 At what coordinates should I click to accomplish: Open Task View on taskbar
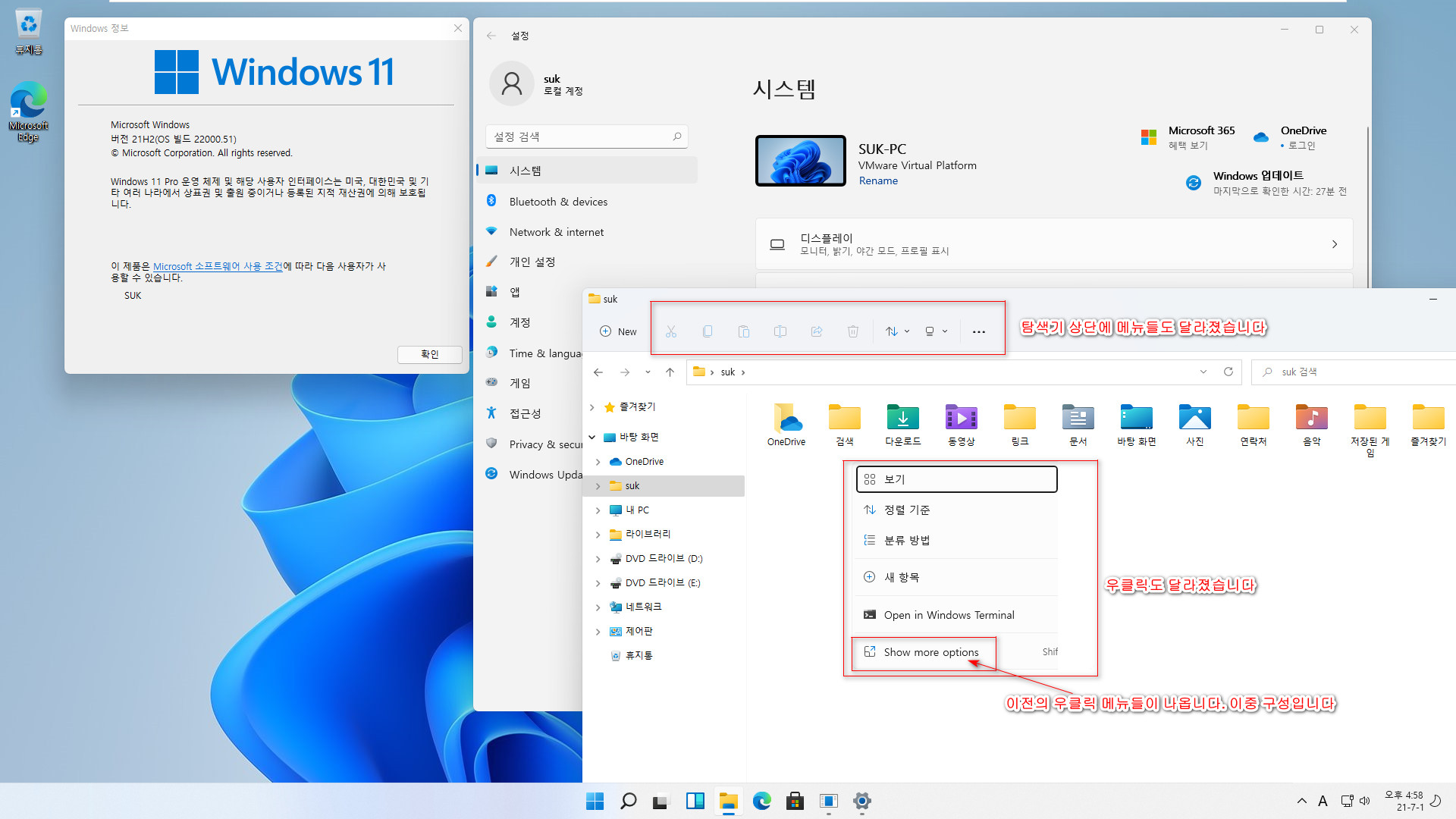661,801
